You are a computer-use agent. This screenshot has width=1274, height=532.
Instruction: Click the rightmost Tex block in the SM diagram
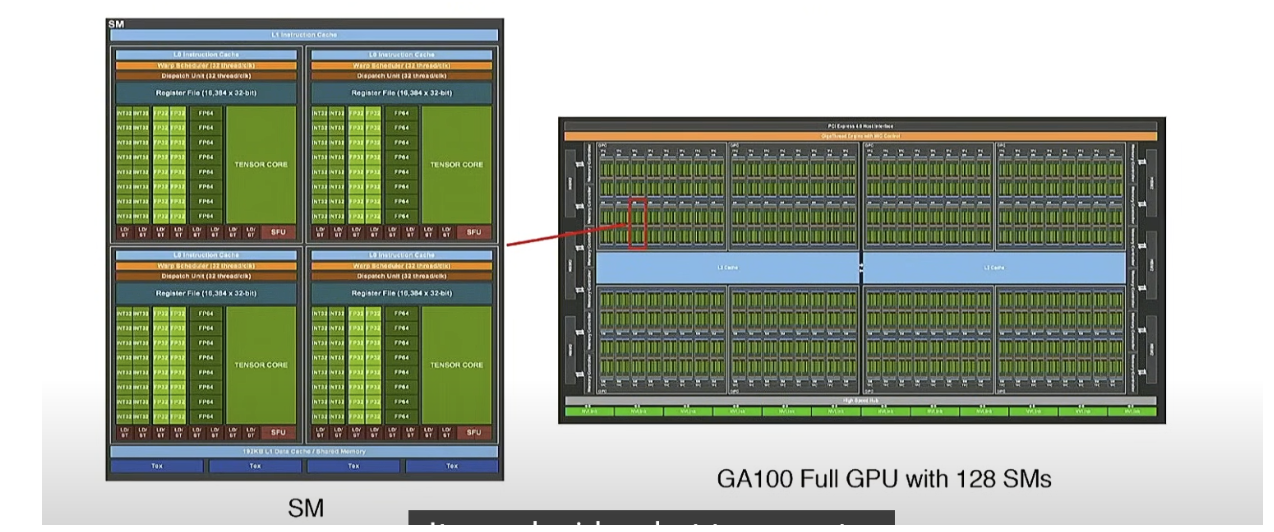coord(452,466)
